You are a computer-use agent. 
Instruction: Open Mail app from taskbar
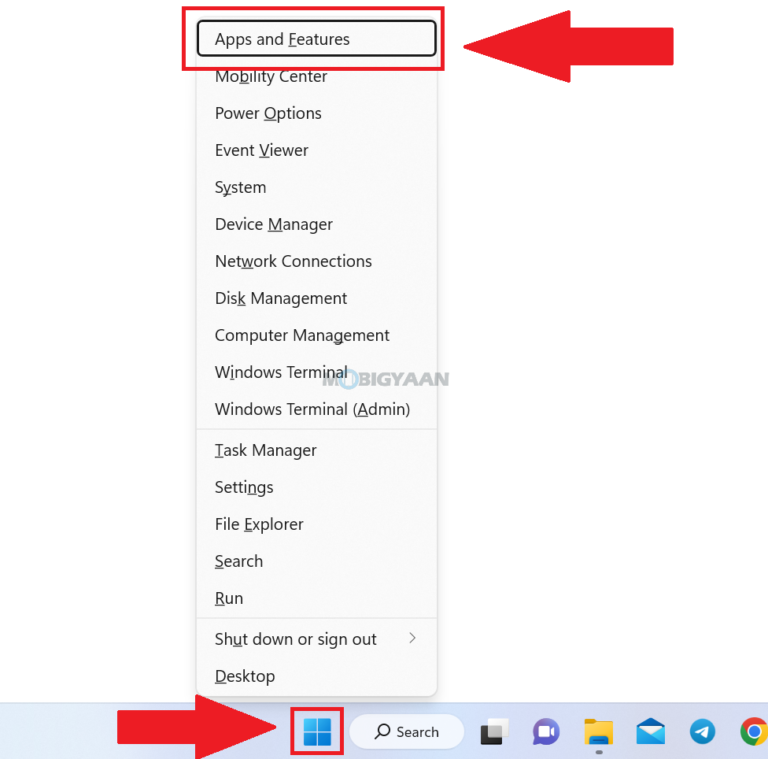click(650, 731)
